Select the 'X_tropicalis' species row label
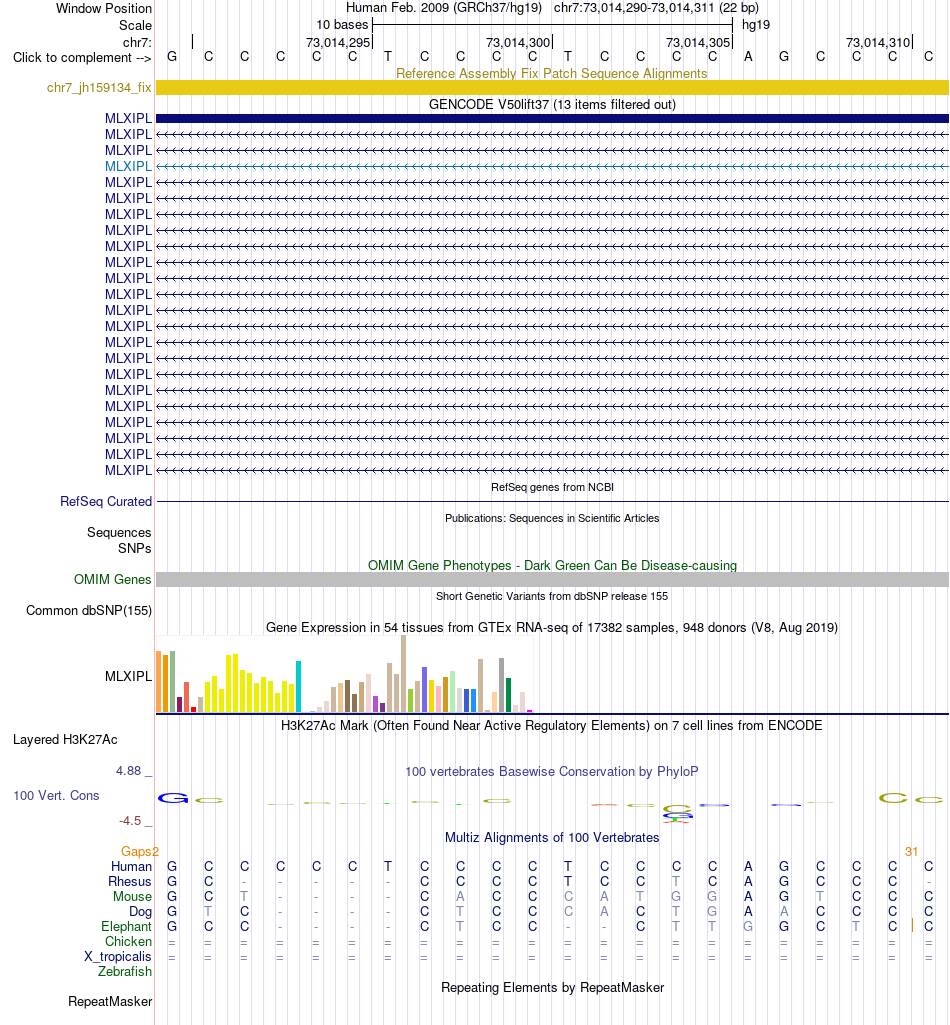The height and width of the screenshot is (1025, 950). point(118,956)
